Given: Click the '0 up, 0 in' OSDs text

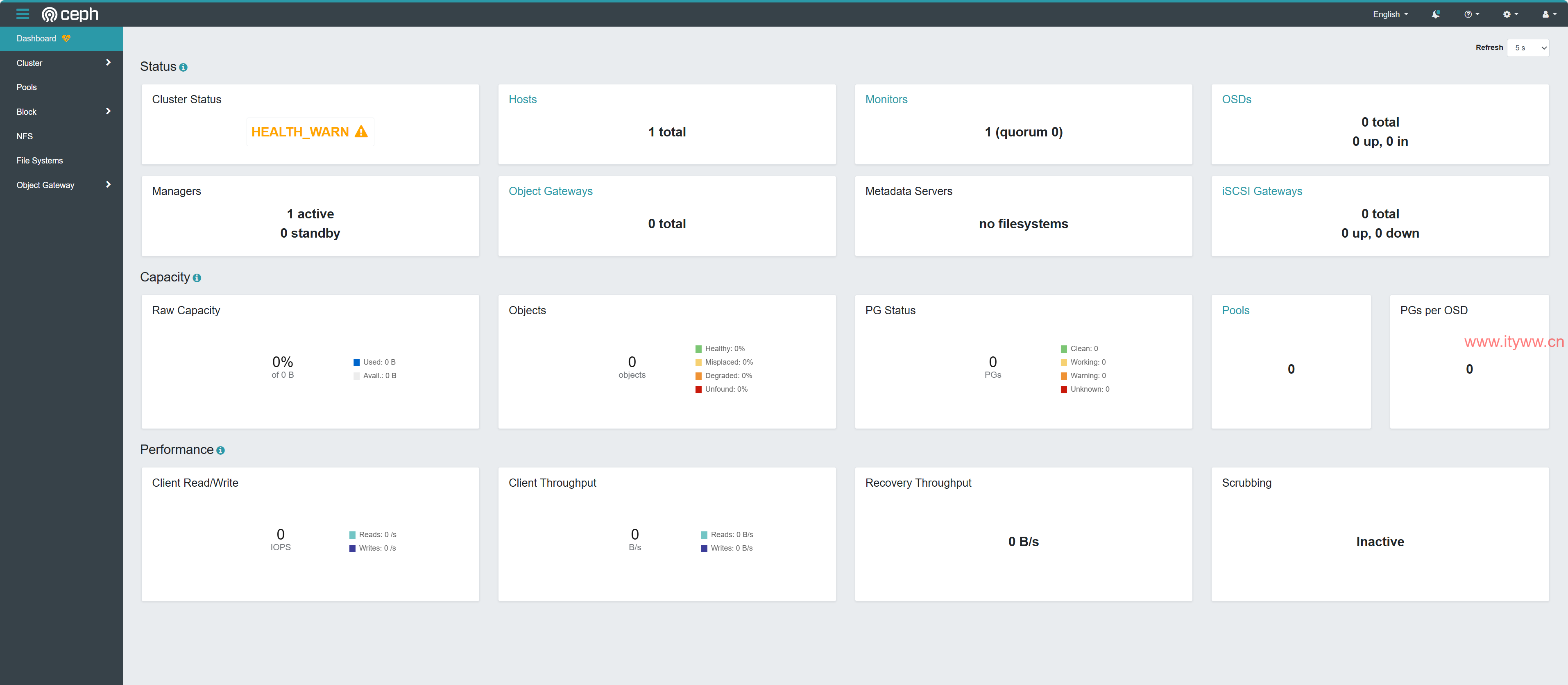Looking at the screenshot, I should (1380, 141).
